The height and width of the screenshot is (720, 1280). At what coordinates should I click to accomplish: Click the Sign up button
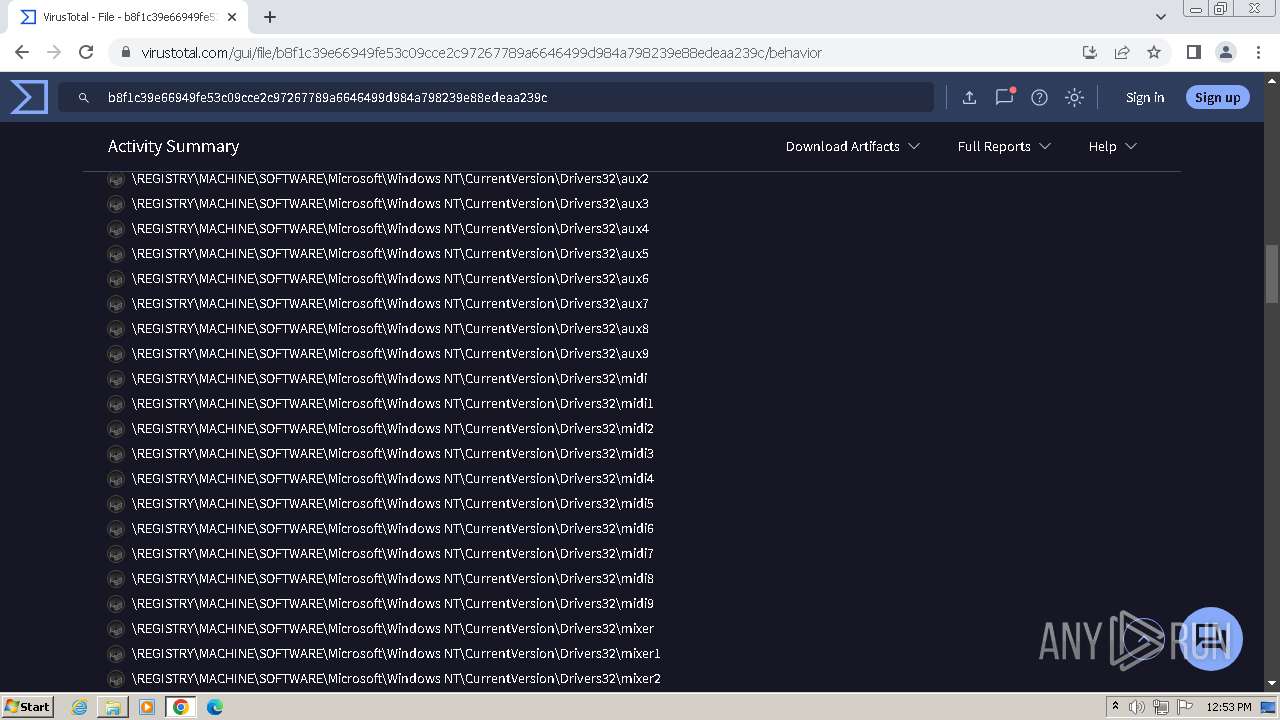coord(1217,97)
